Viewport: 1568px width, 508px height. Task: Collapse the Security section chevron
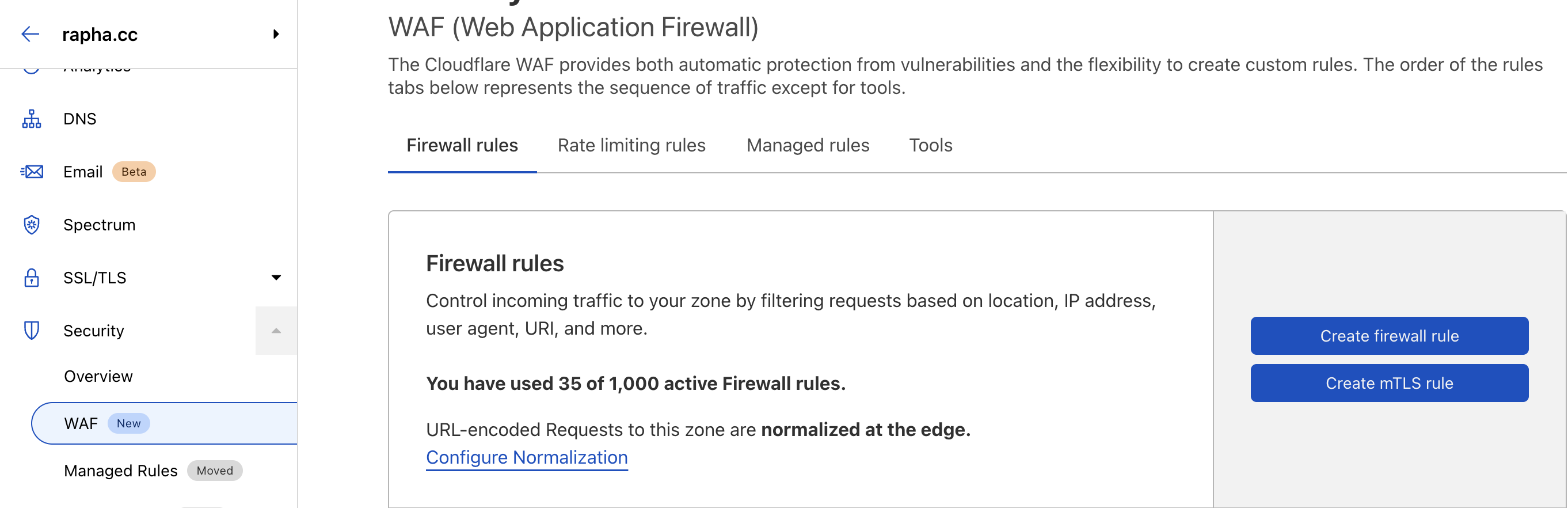click(x=276, y=331)
